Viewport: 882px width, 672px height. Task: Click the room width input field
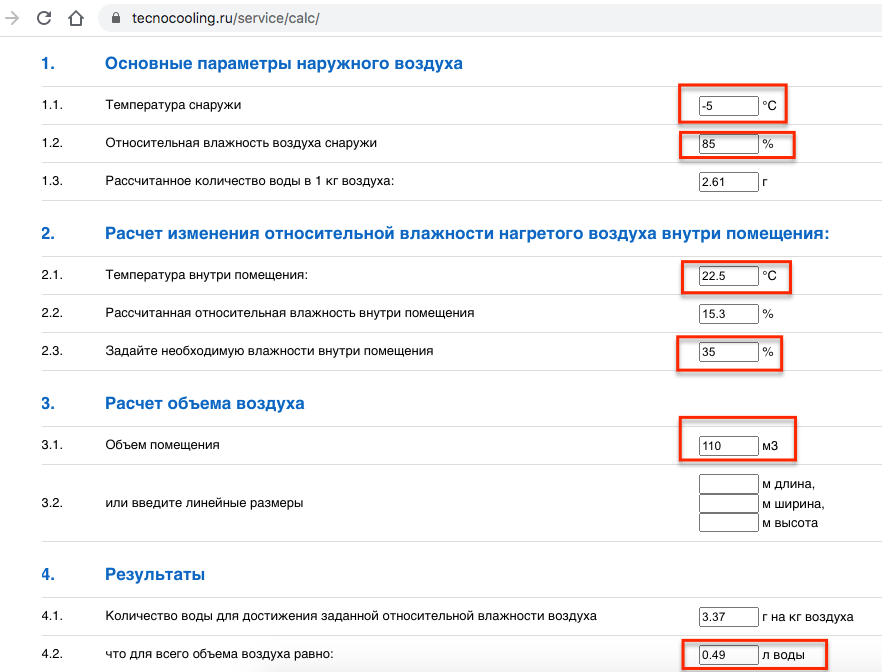point(728,503)
